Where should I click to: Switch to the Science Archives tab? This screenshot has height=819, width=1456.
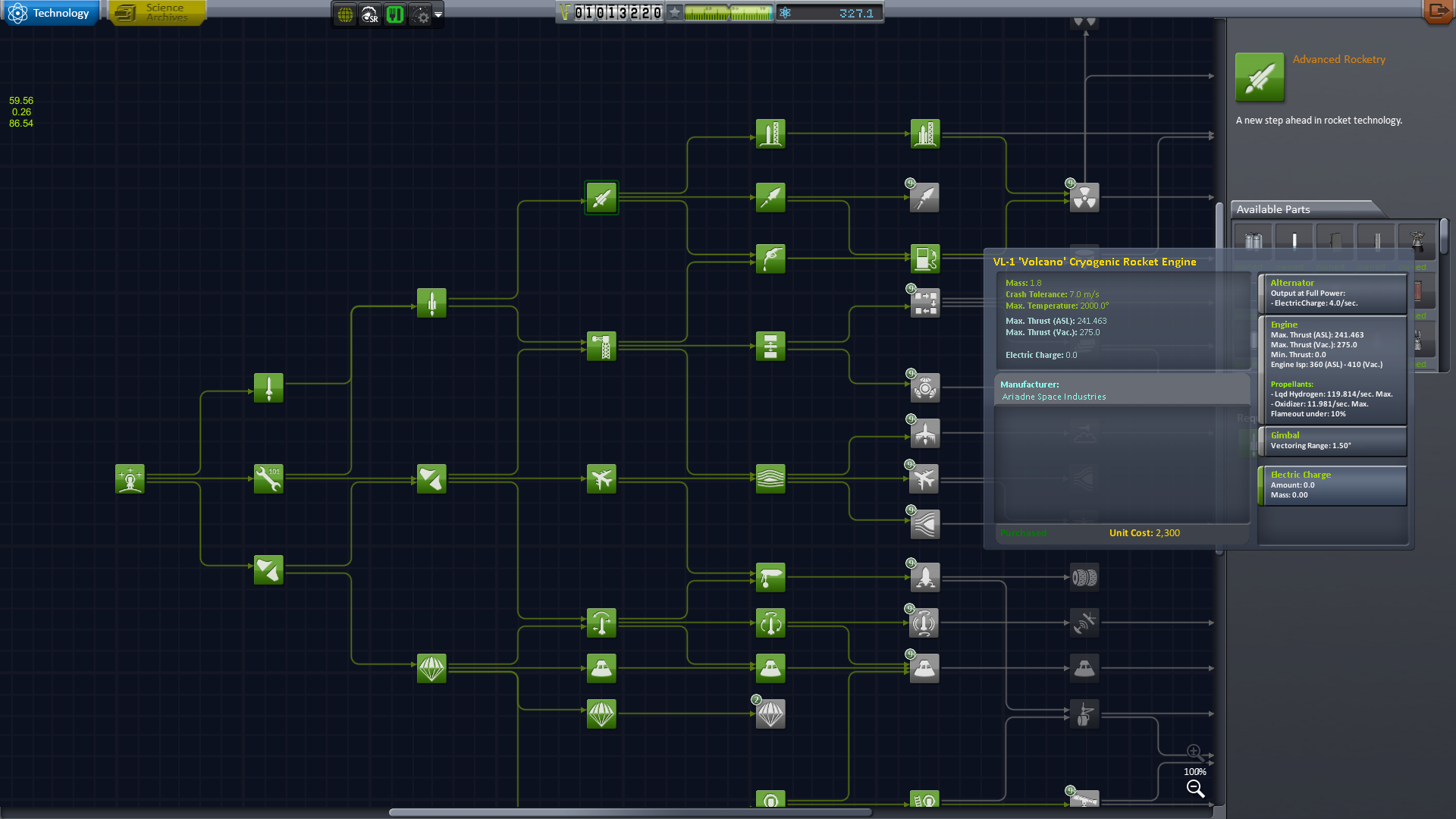tap(157, 13)
